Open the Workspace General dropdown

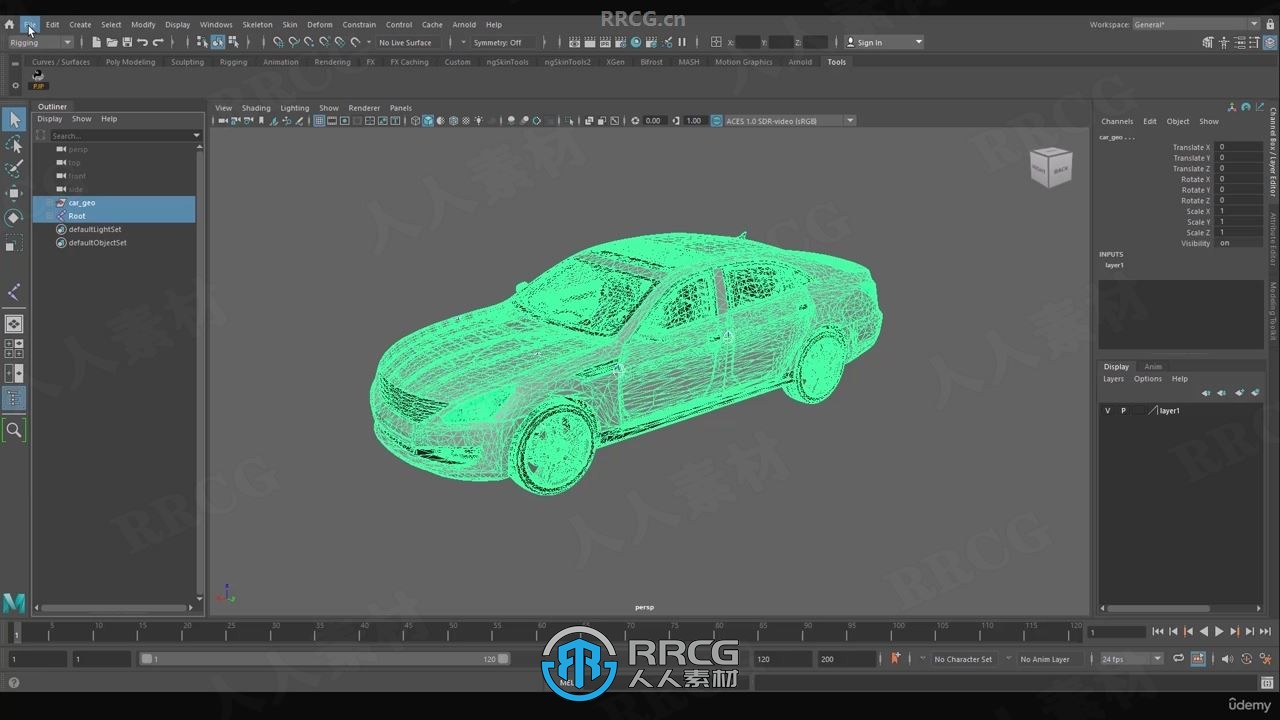1196,24
